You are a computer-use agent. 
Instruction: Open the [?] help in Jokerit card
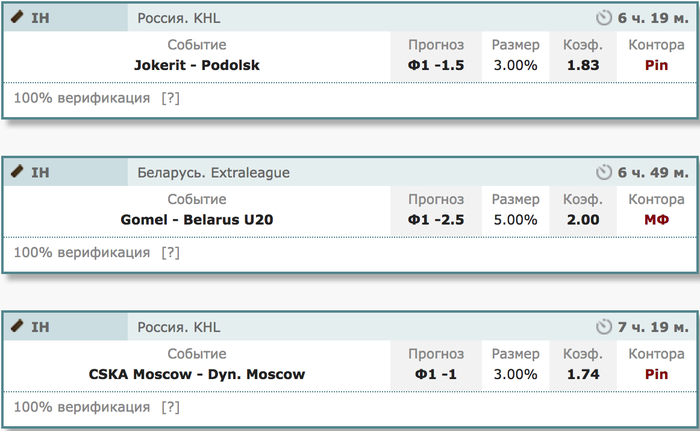[x=171, y=98]
